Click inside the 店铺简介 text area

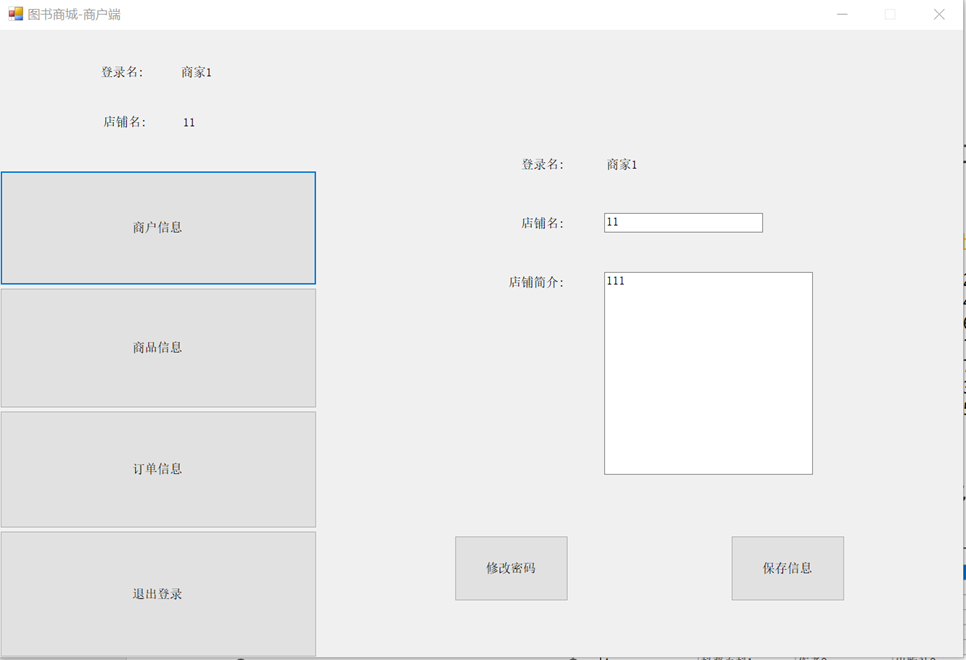pos(708,373)
